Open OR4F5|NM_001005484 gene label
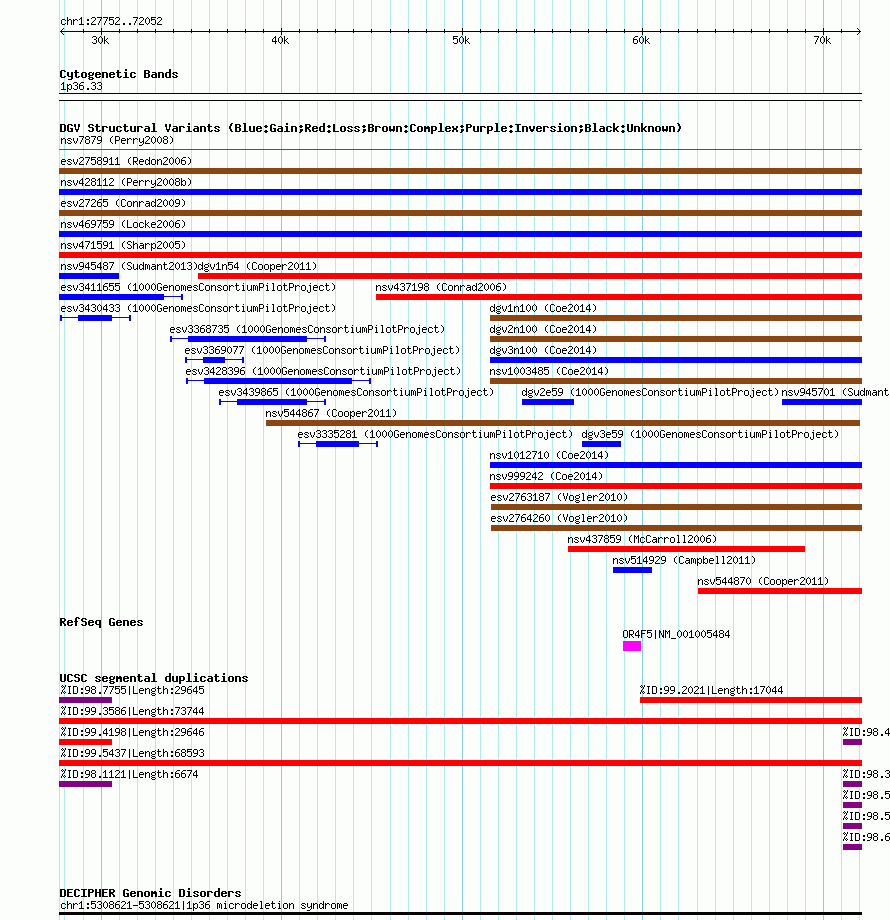This screenshot has width=890, height=920. pyautogui.click(x=676, y=634)
